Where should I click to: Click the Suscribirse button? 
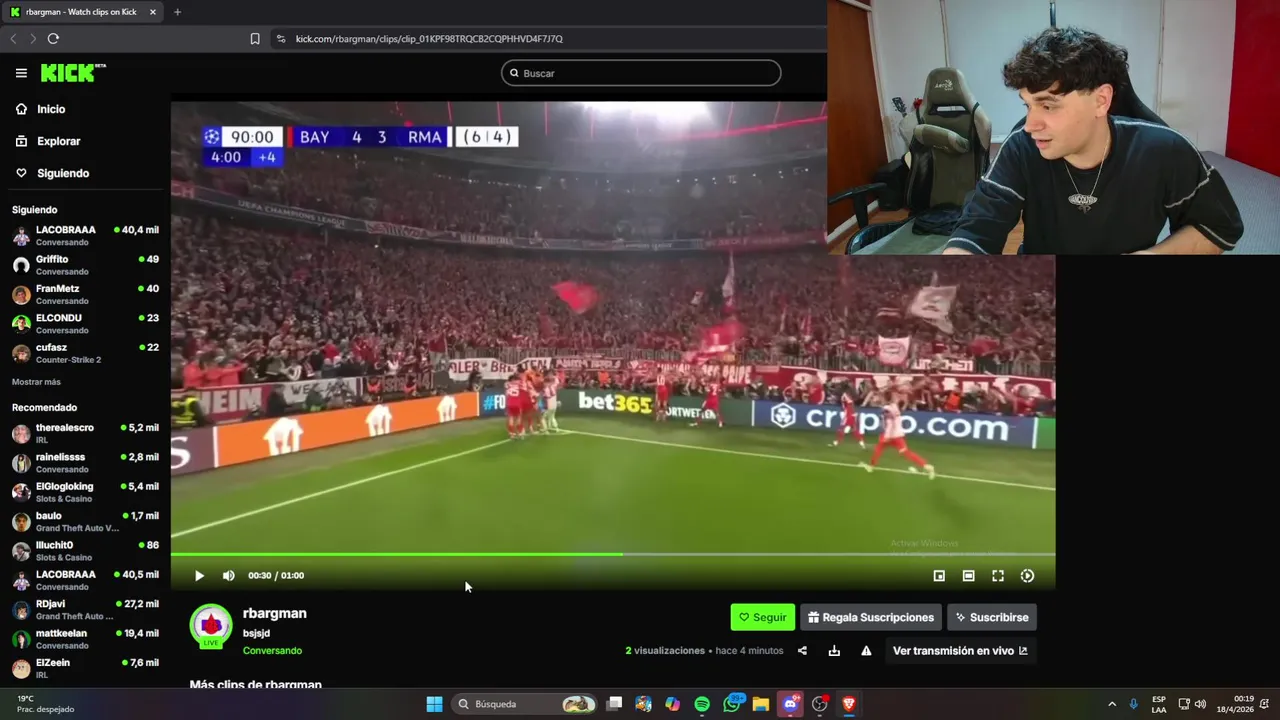[992, 617]
